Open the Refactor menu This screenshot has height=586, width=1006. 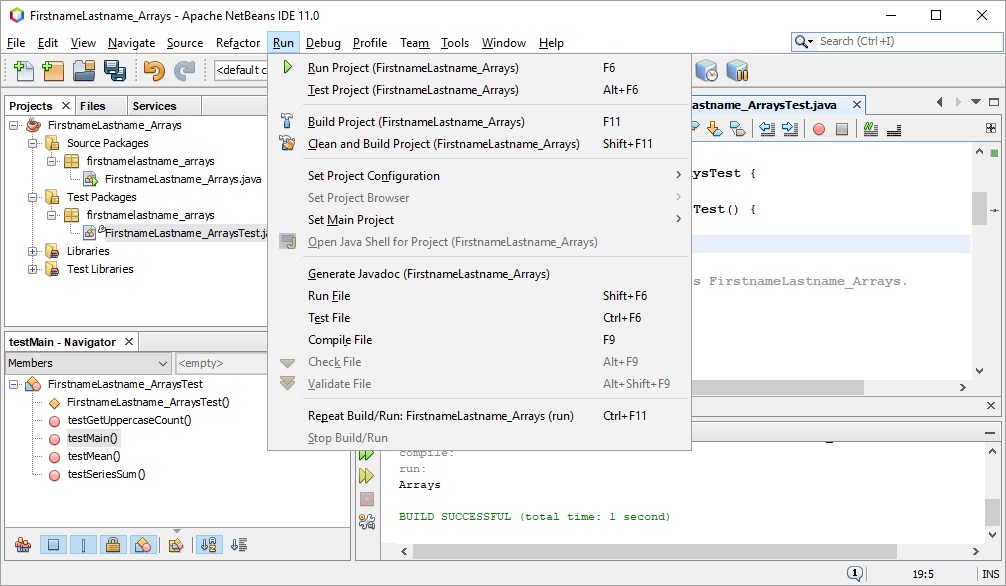[237, 42]
